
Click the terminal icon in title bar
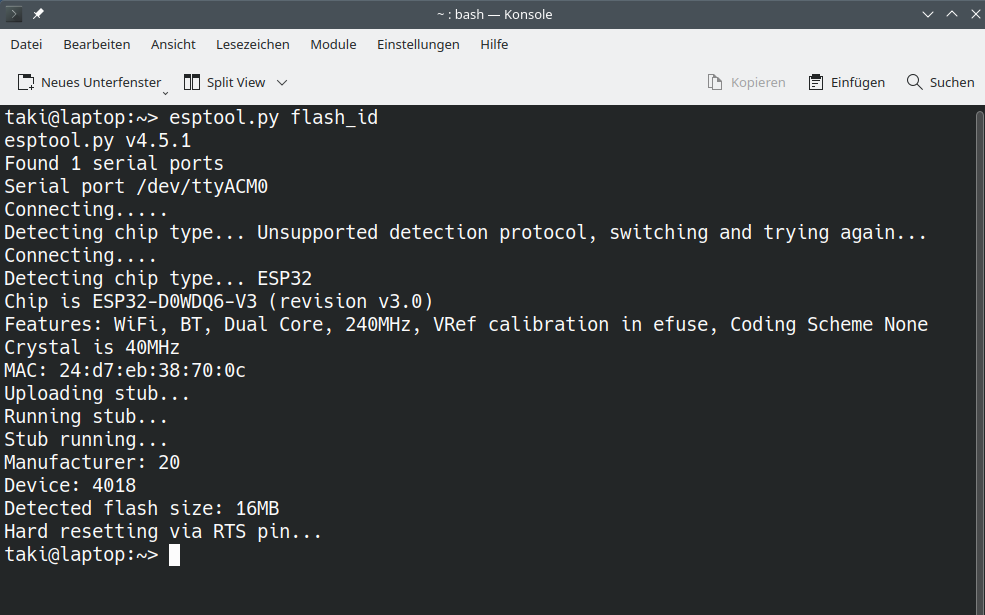(x=13, y=14)
